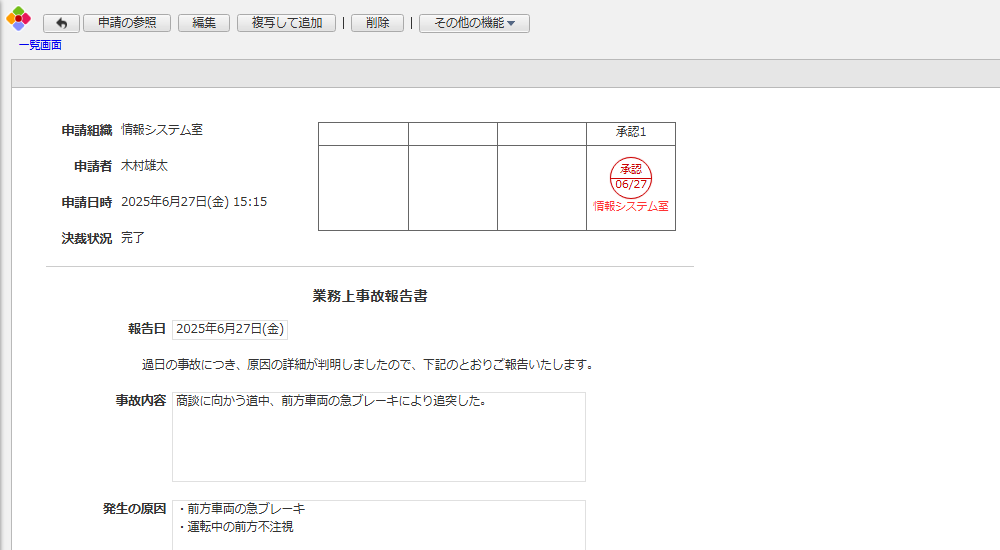
Task: Click the 申請組織 value 情報システム室
Action: pos(162,130)
